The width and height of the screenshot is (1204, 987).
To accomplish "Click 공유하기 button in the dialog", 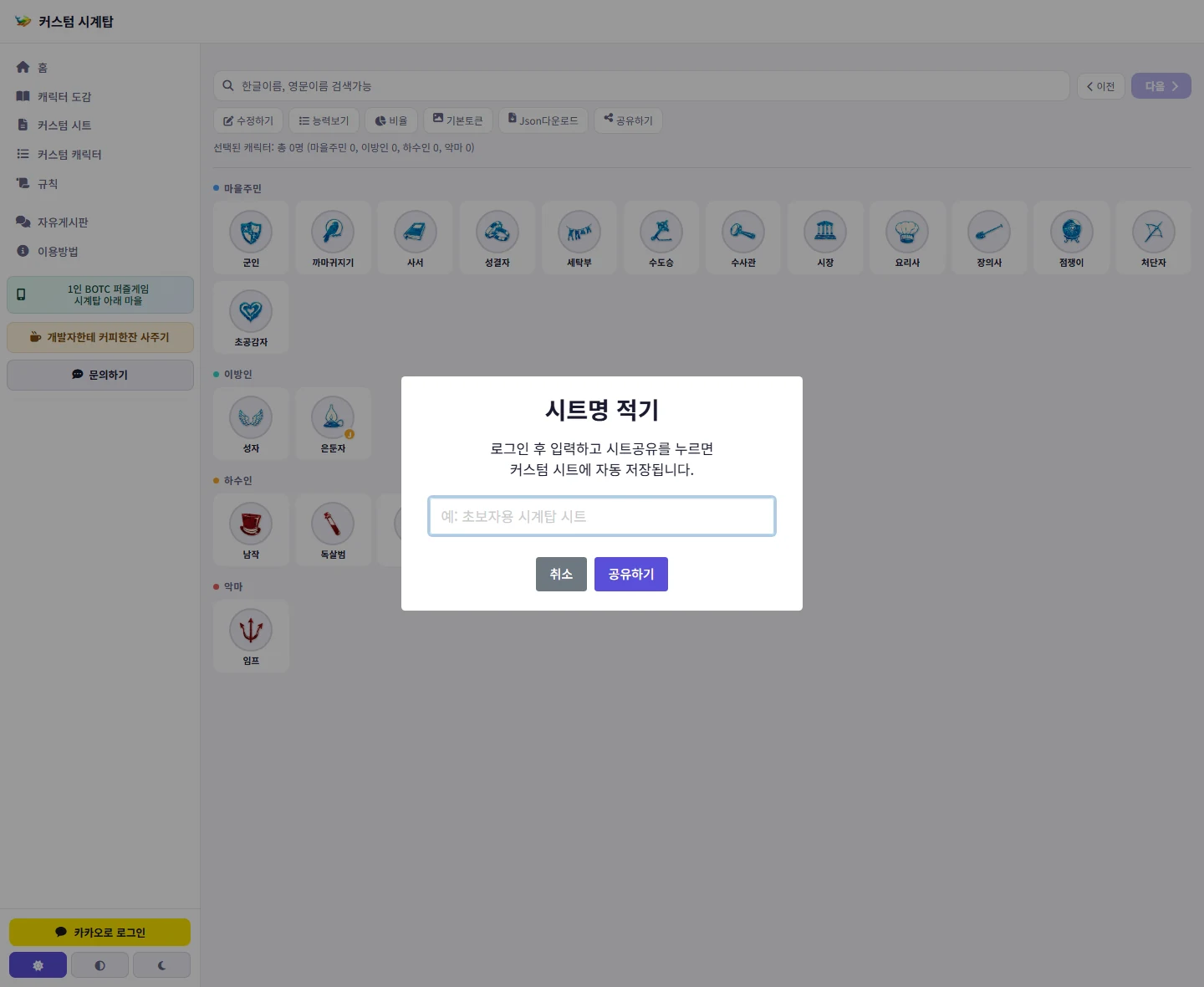I will click(631, 574).
